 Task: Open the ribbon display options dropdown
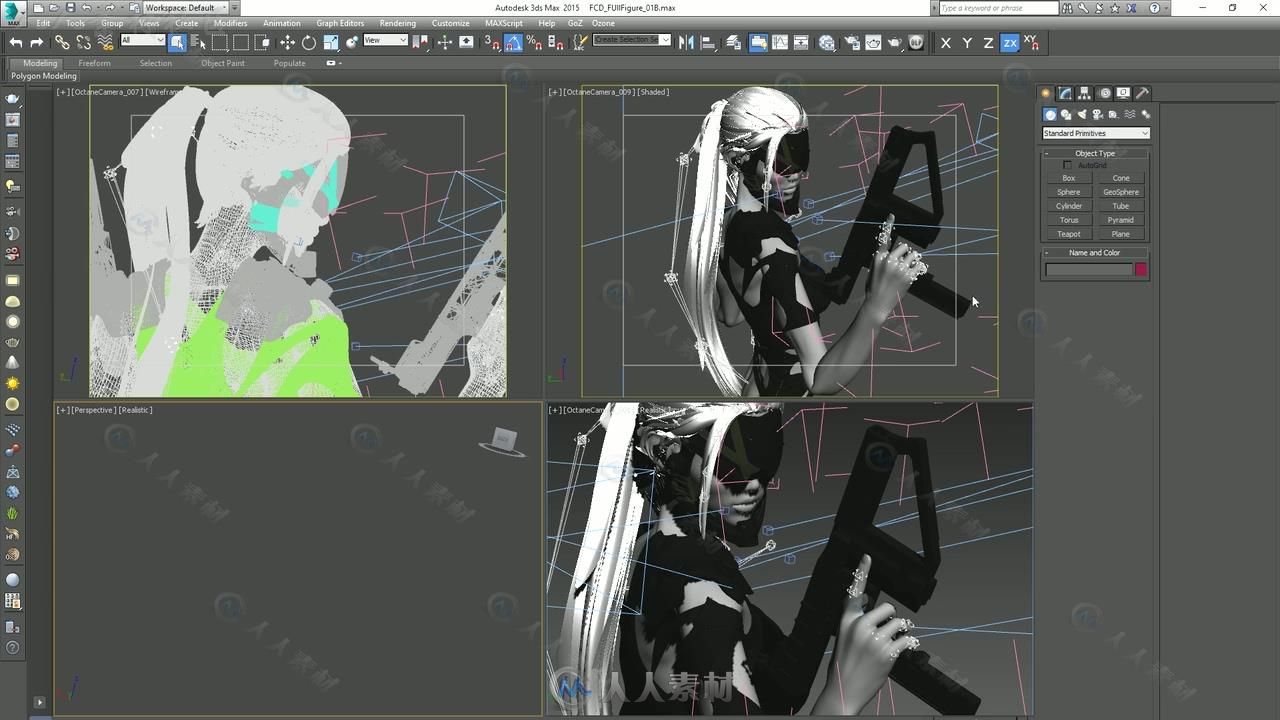(x=334, y=63)
